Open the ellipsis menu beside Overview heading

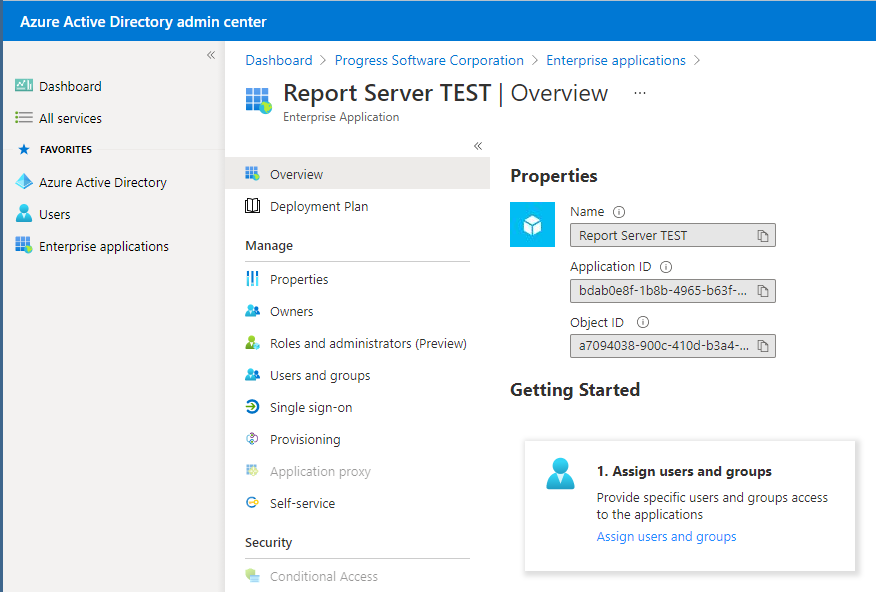pyautogui.click(x=639, y=95)
